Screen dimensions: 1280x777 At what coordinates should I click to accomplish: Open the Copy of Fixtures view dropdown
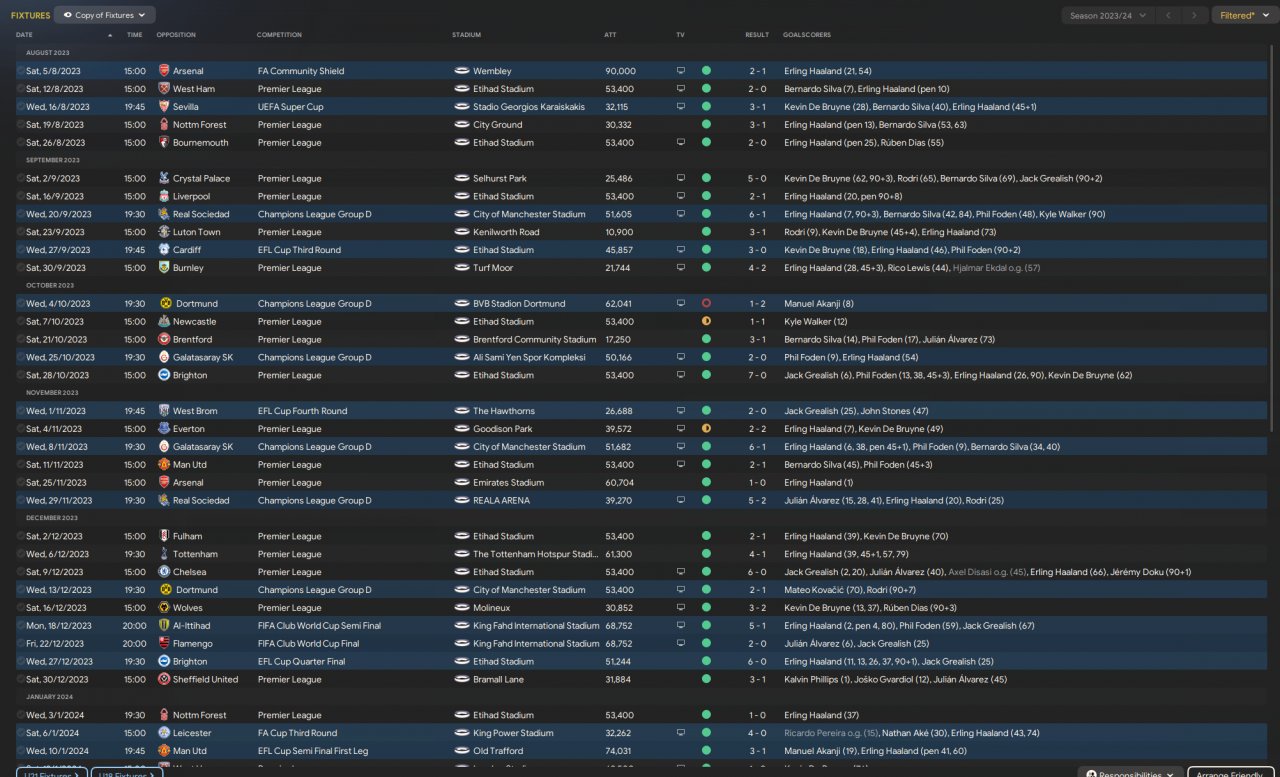pyautogui.click(x=105, y=15)
